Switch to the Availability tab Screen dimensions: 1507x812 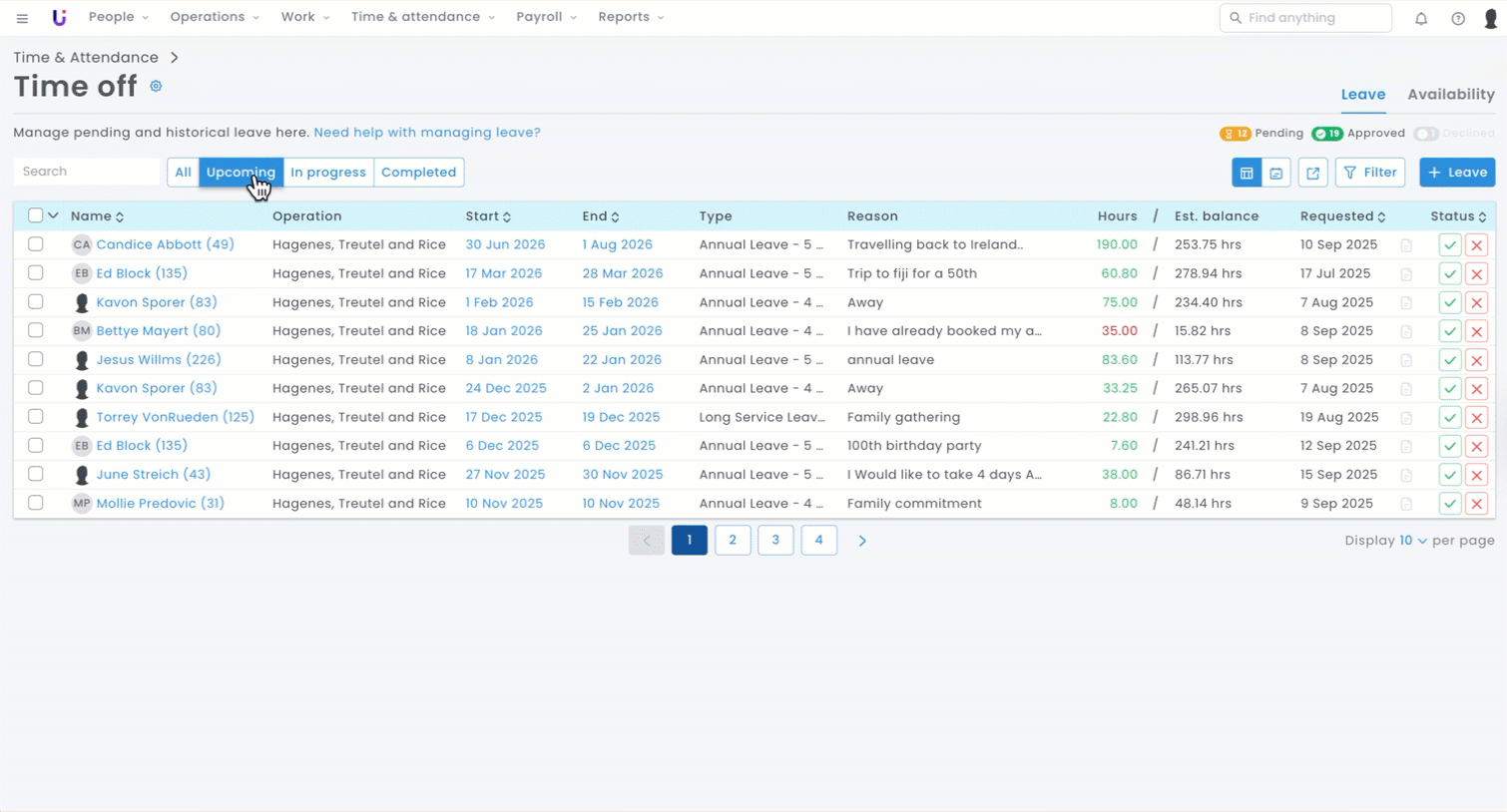coord(1450,95)
